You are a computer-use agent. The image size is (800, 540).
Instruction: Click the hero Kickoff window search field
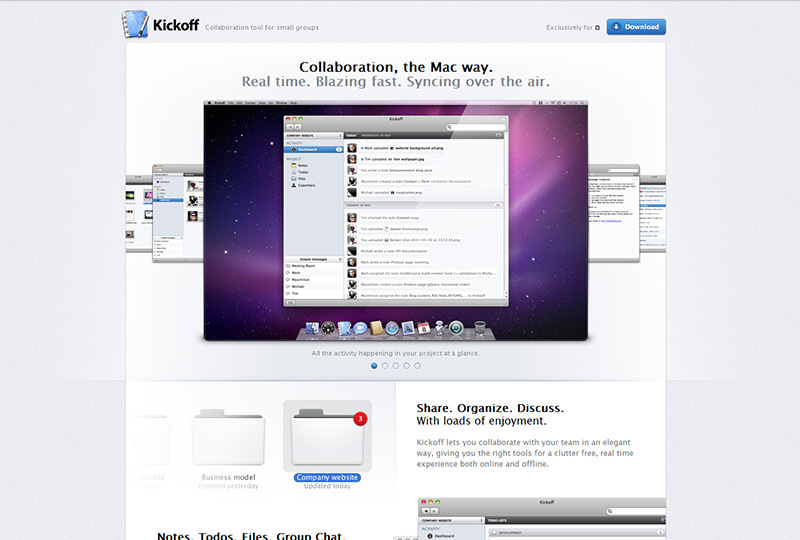pos(476,127)
